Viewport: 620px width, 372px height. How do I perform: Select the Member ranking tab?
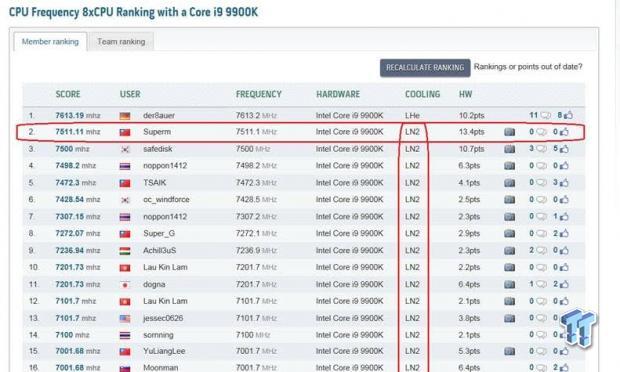(x=50, y=42)
